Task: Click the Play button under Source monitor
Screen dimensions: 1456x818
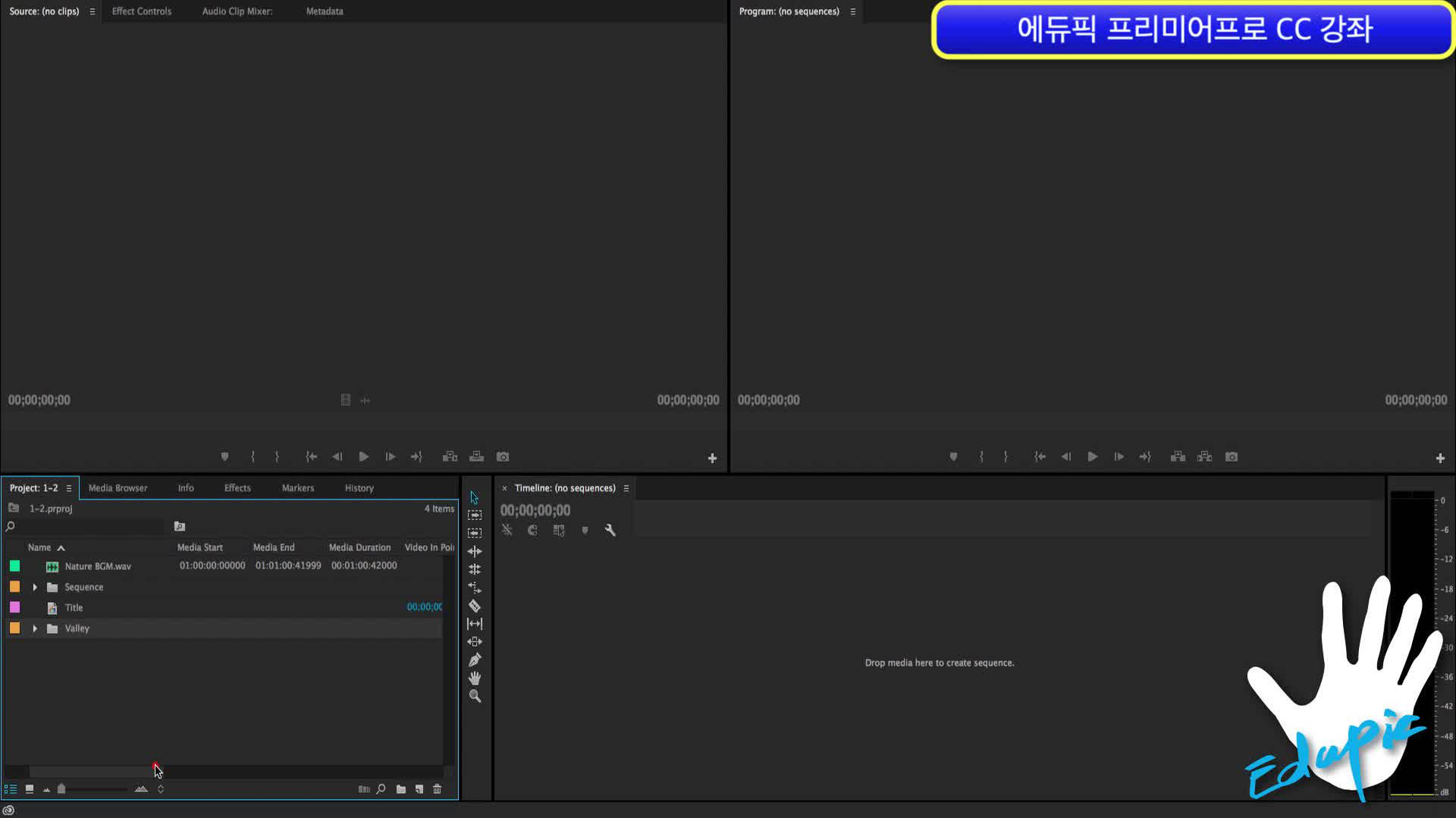Action: coord(363,456)
